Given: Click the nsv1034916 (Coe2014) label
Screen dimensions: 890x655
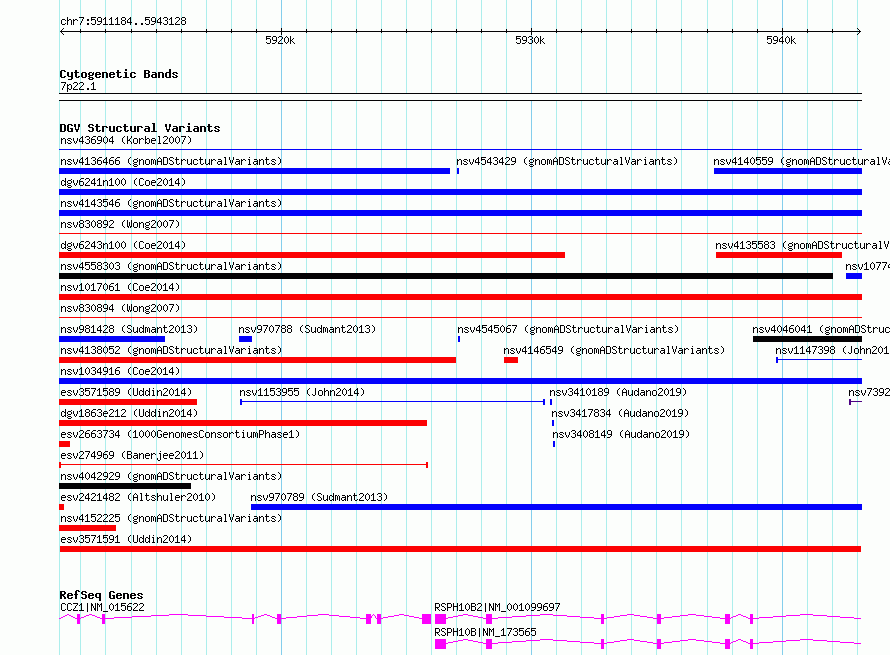Looking at the screenshot, I should point(120,371).
